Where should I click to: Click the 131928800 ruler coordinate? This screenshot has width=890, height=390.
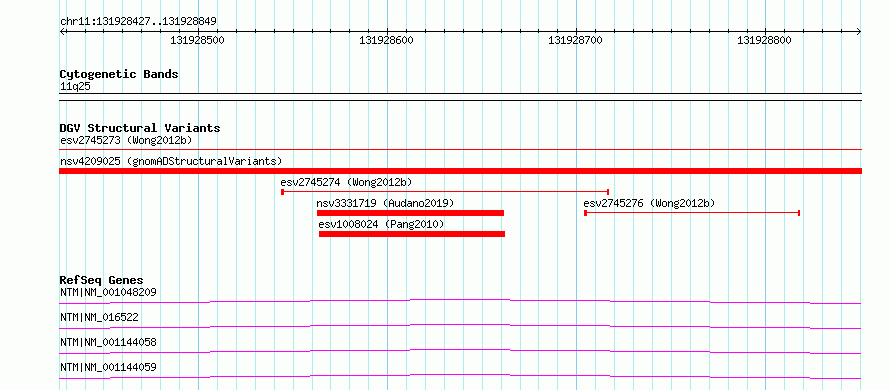click(x=765, y=40)
